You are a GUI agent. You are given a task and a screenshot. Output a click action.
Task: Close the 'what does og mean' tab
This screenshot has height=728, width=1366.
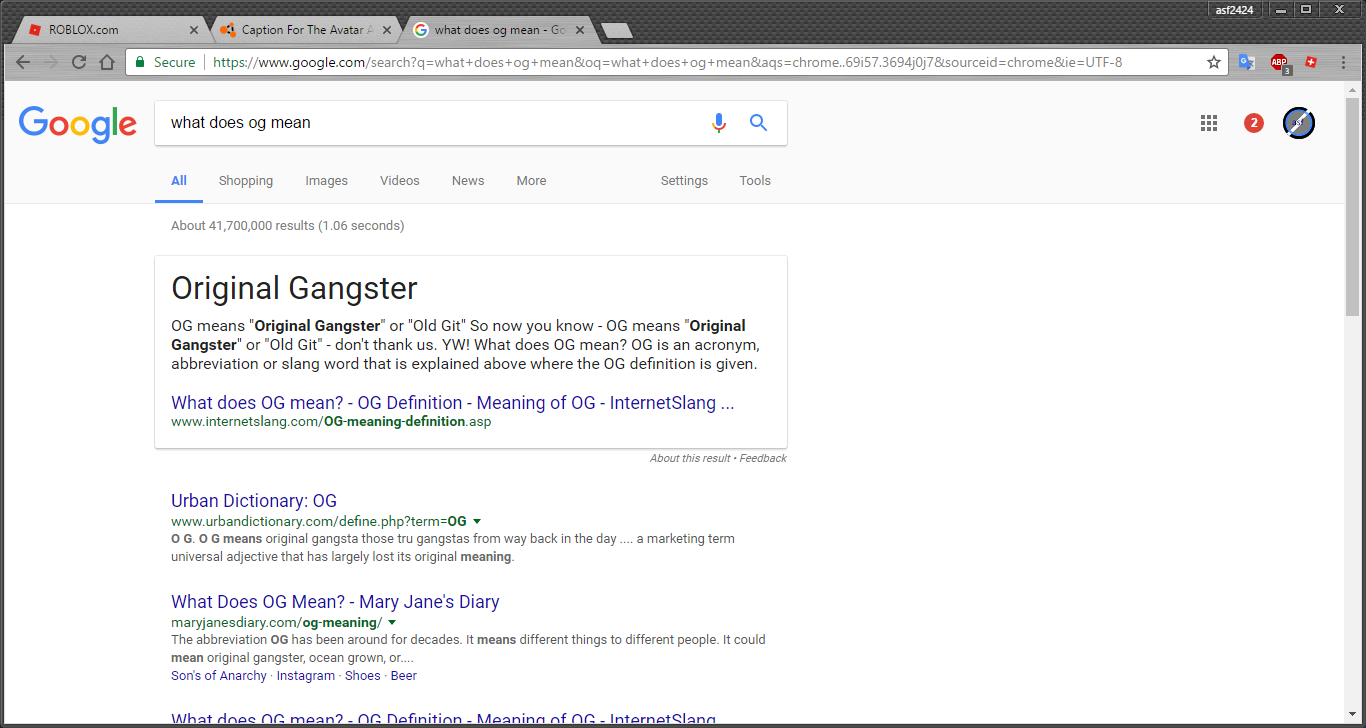[581, 30]
